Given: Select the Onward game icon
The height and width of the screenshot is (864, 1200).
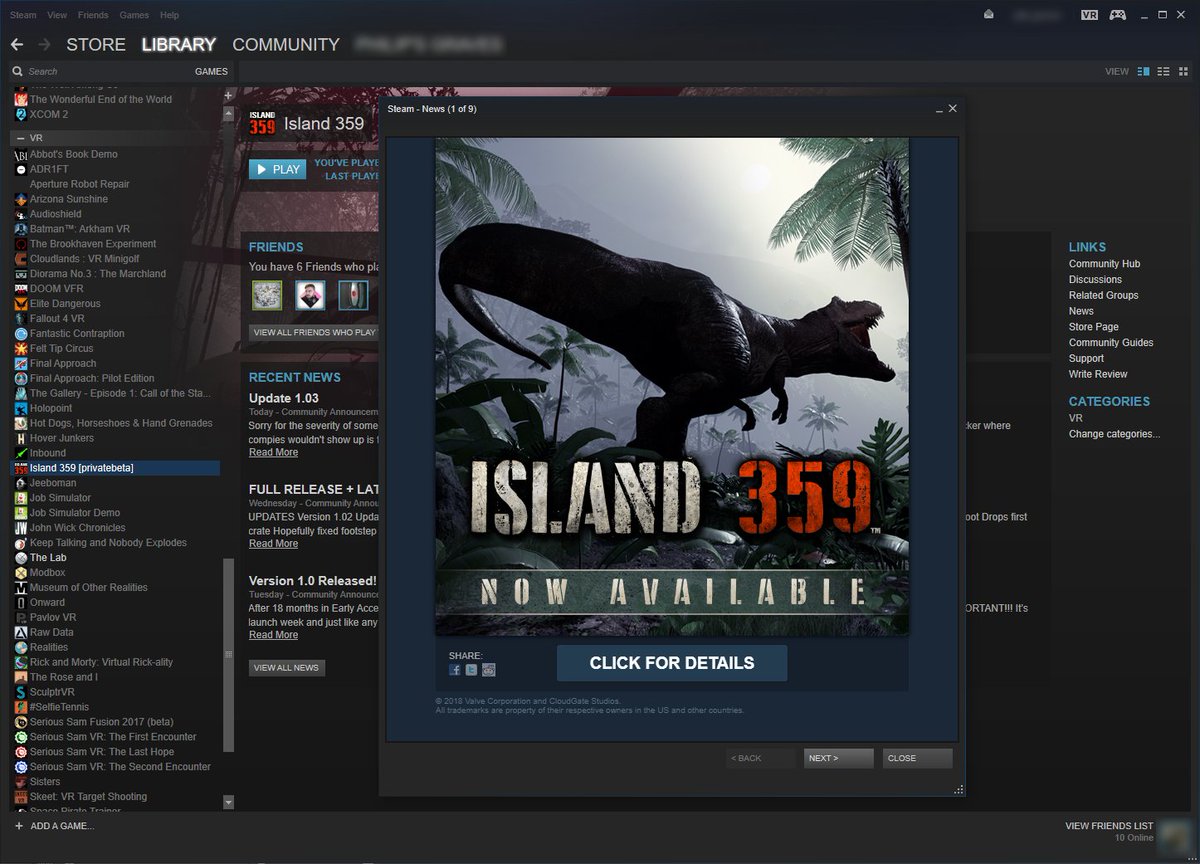Looking at the screenshot, I should point(21,603).
